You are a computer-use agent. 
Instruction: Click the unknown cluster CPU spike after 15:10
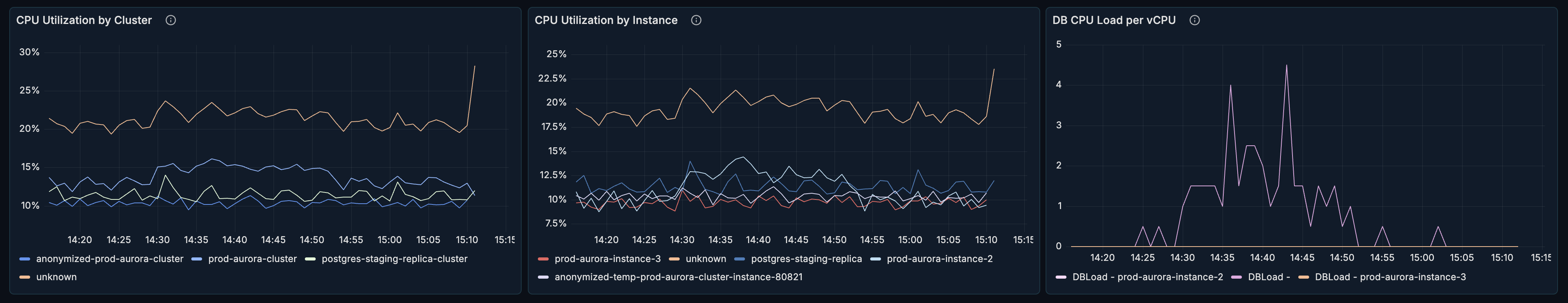[474, 66]
